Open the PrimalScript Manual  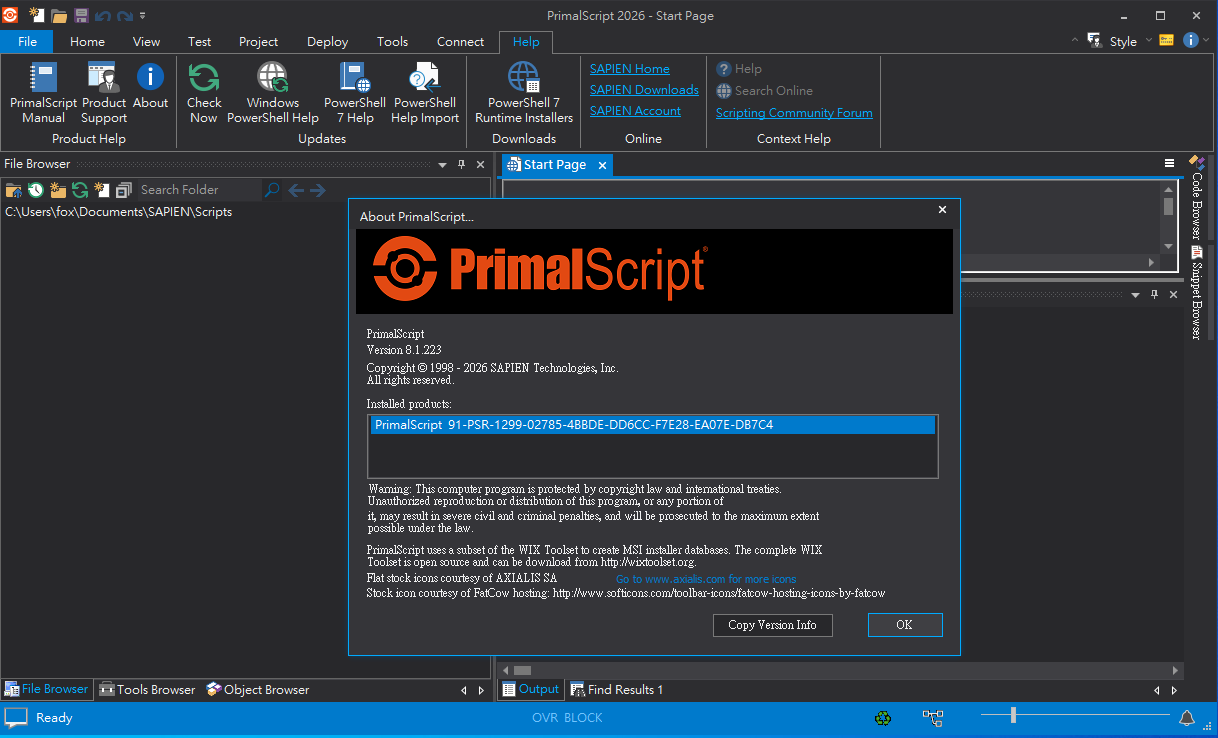43,92
